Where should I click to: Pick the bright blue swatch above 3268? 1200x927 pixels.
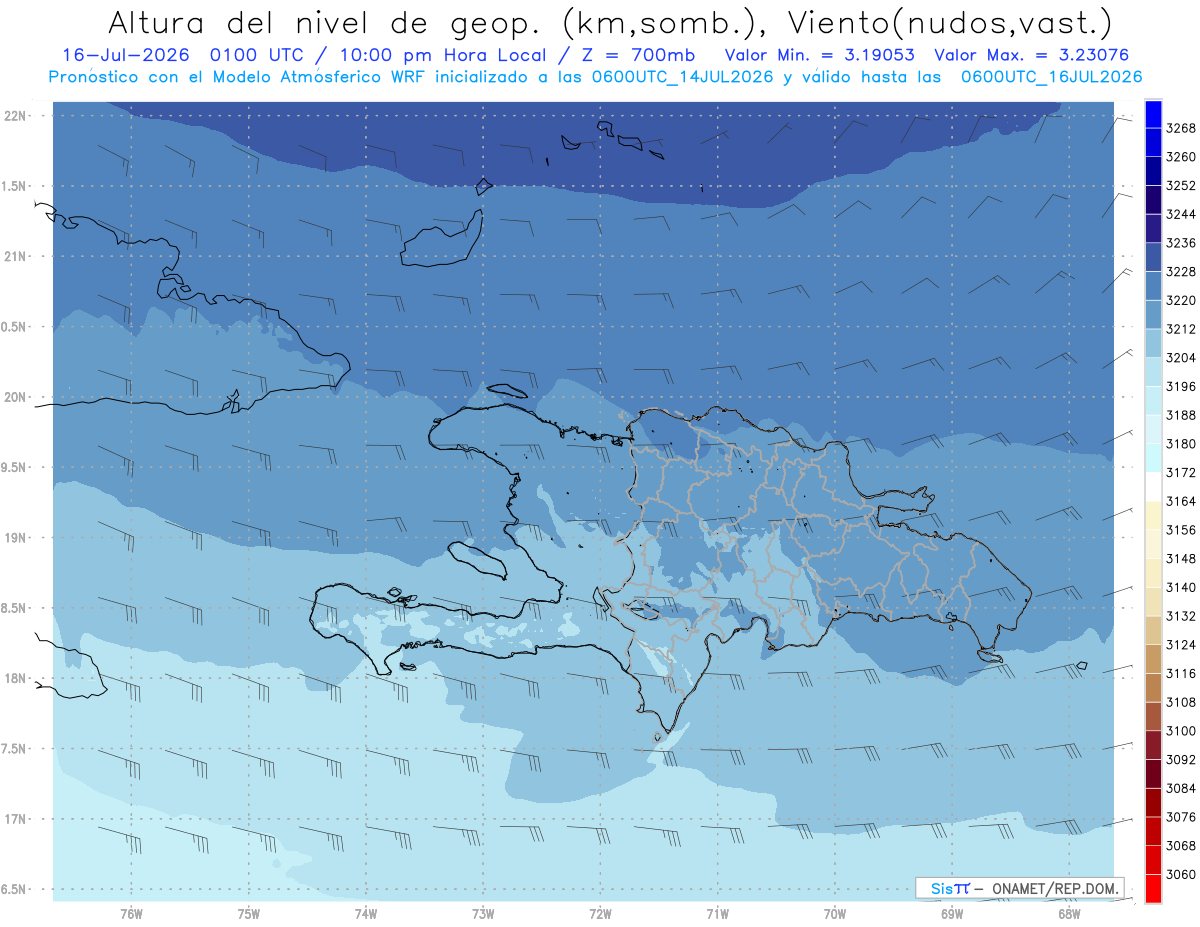pyautogui.click(x=1152, y=113)
